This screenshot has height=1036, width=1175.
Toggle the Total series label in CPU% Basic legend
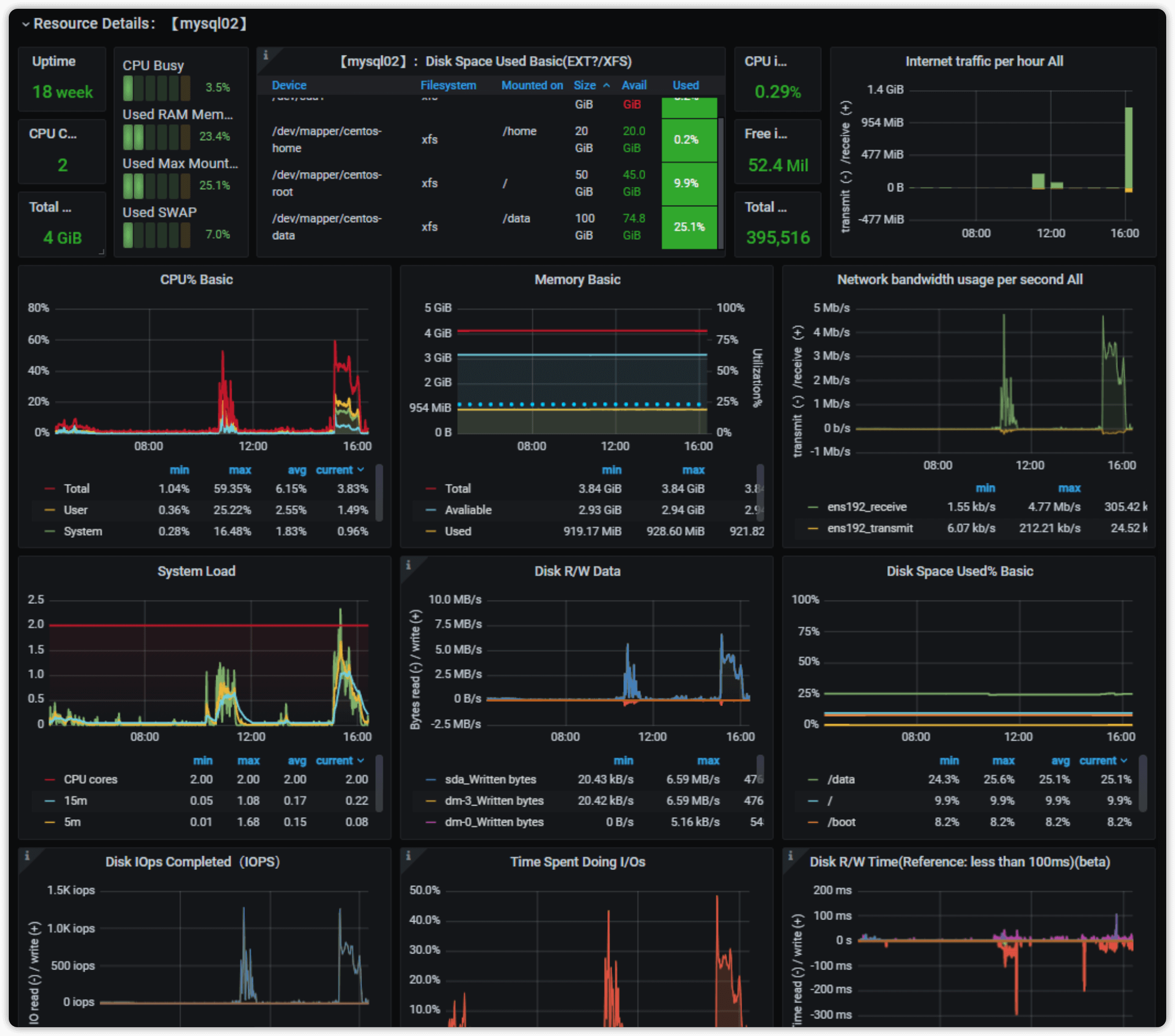click(76, 489)
